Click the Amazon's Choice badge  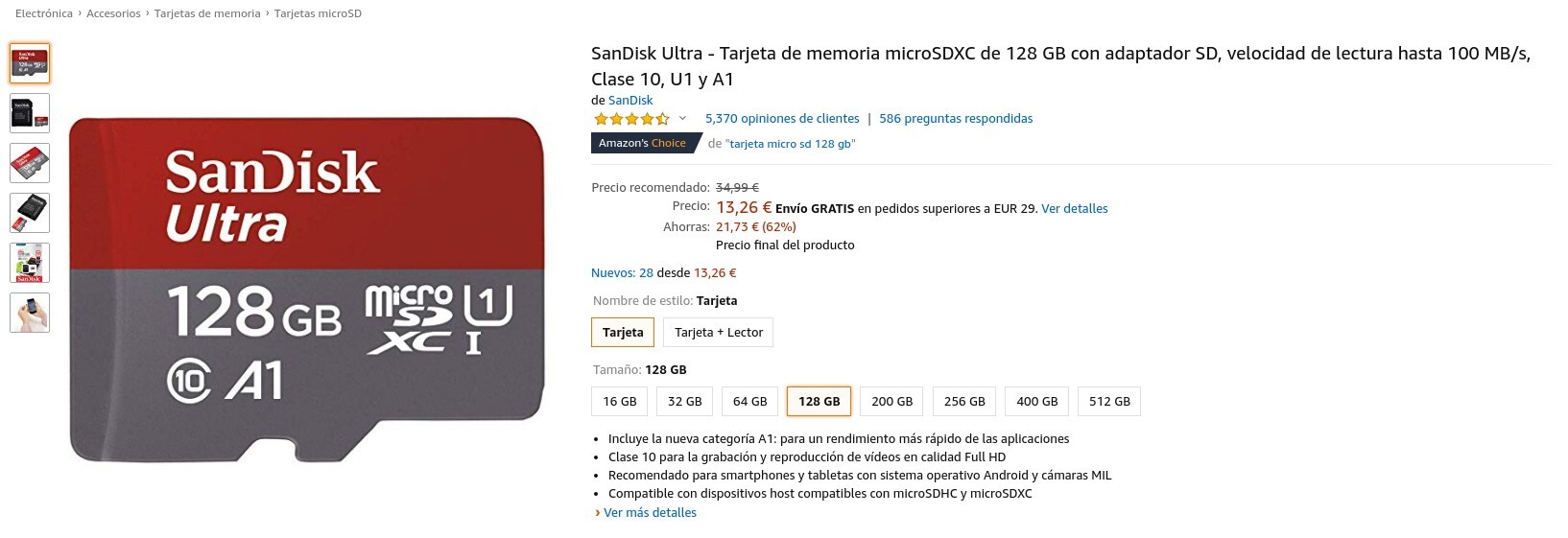(642, 143)
